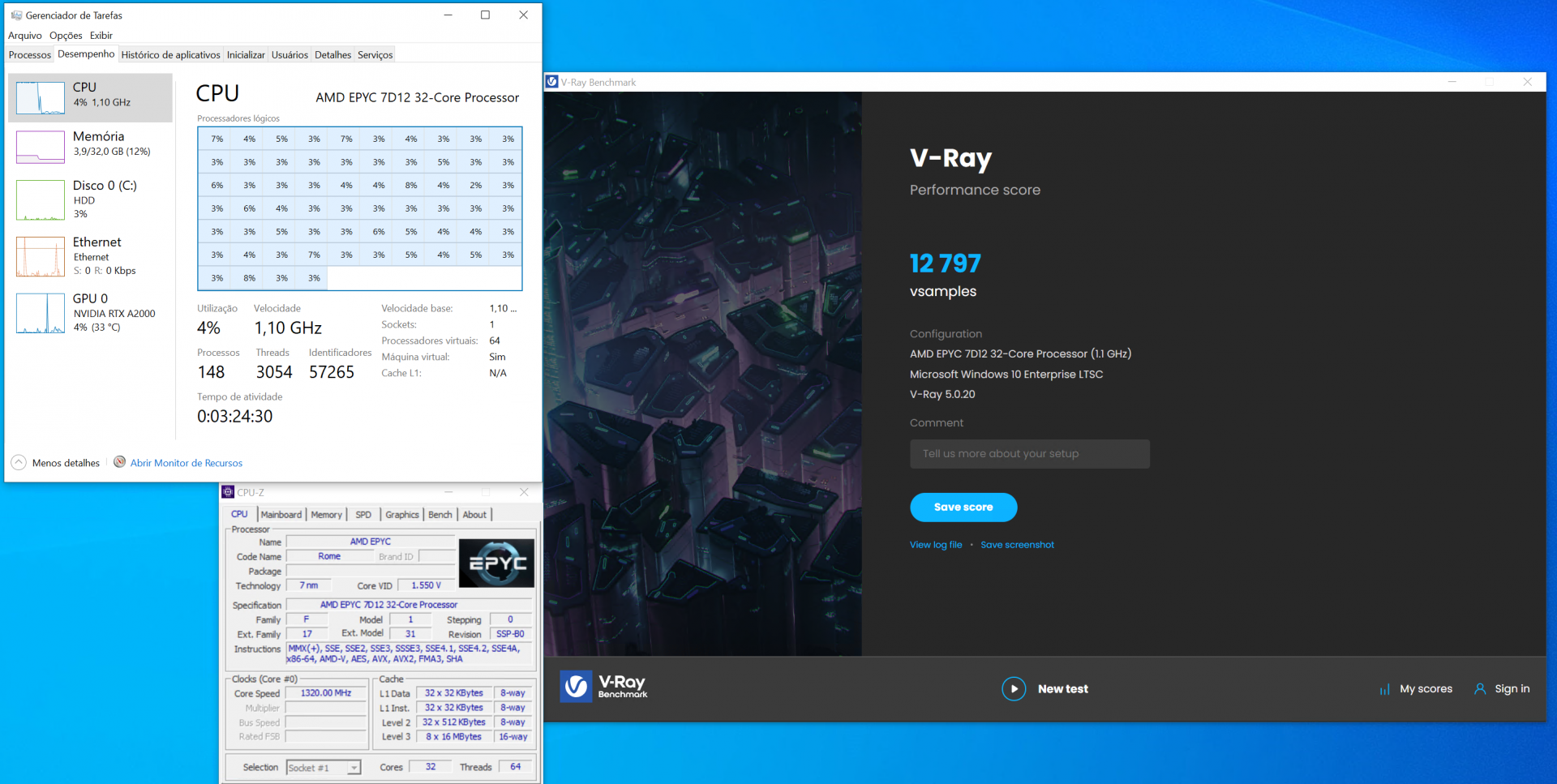The image size is (1557, 784).
Task: Focus the comment field about your setup
Action: coord(1030,454)
